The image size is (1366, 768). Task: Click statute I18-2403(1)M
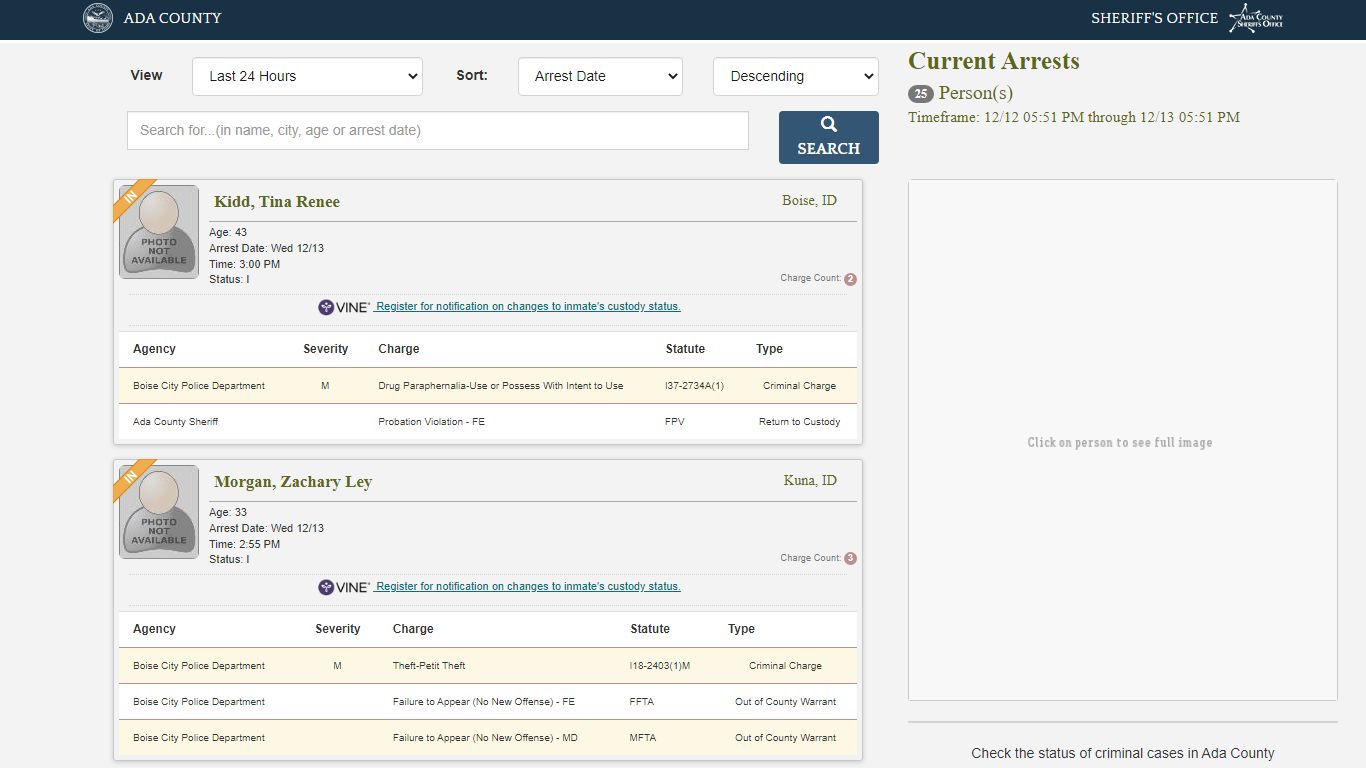(660, 666)
